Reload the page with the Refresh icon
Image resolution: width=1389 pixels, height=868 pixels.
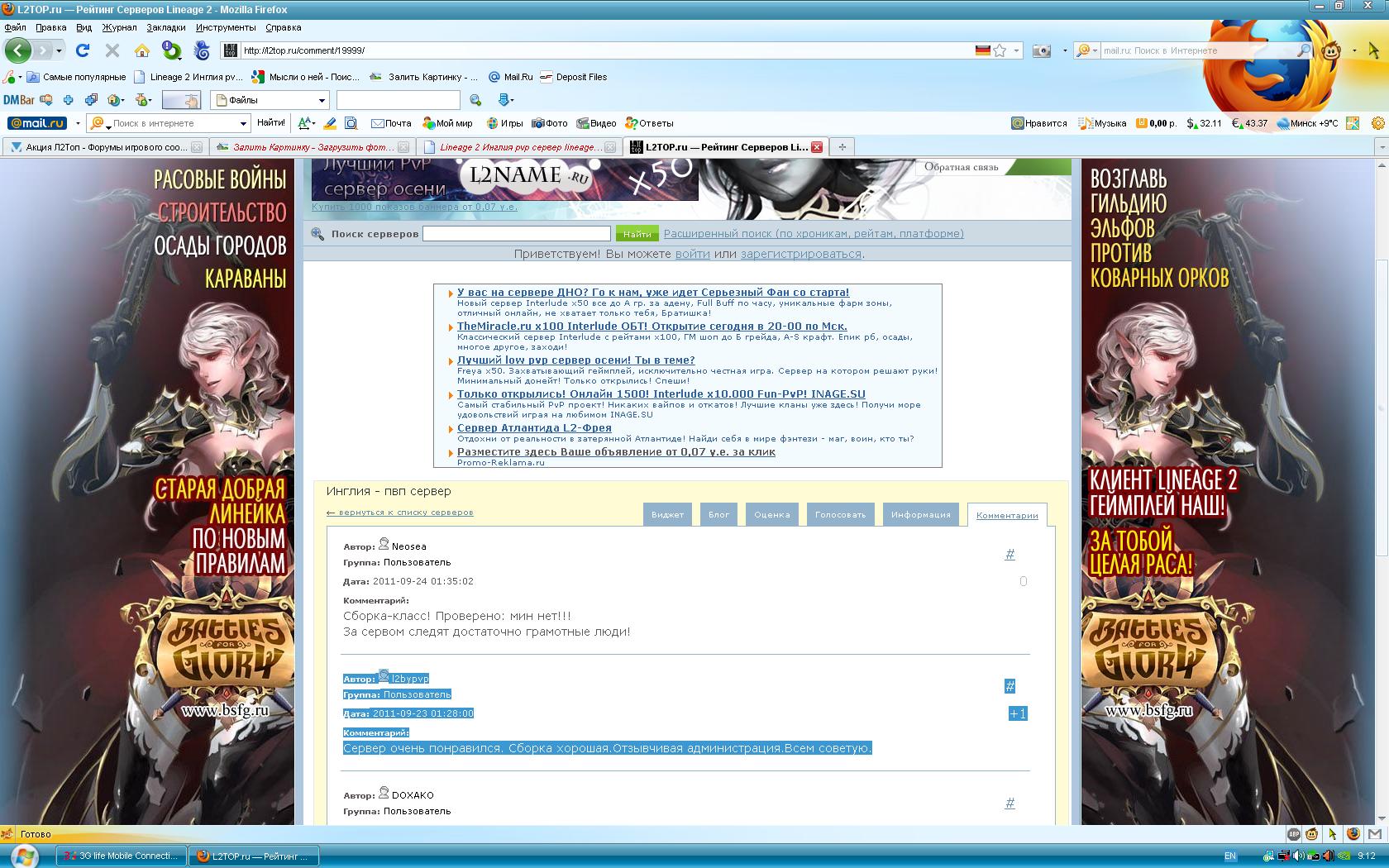tap(82, 50)
